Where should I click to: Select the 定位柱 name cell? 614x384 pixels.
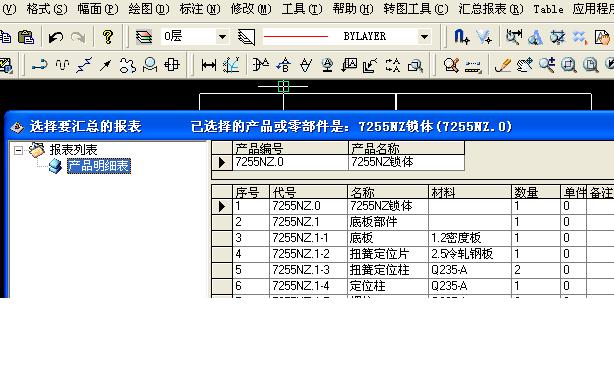tap(388, 287)
